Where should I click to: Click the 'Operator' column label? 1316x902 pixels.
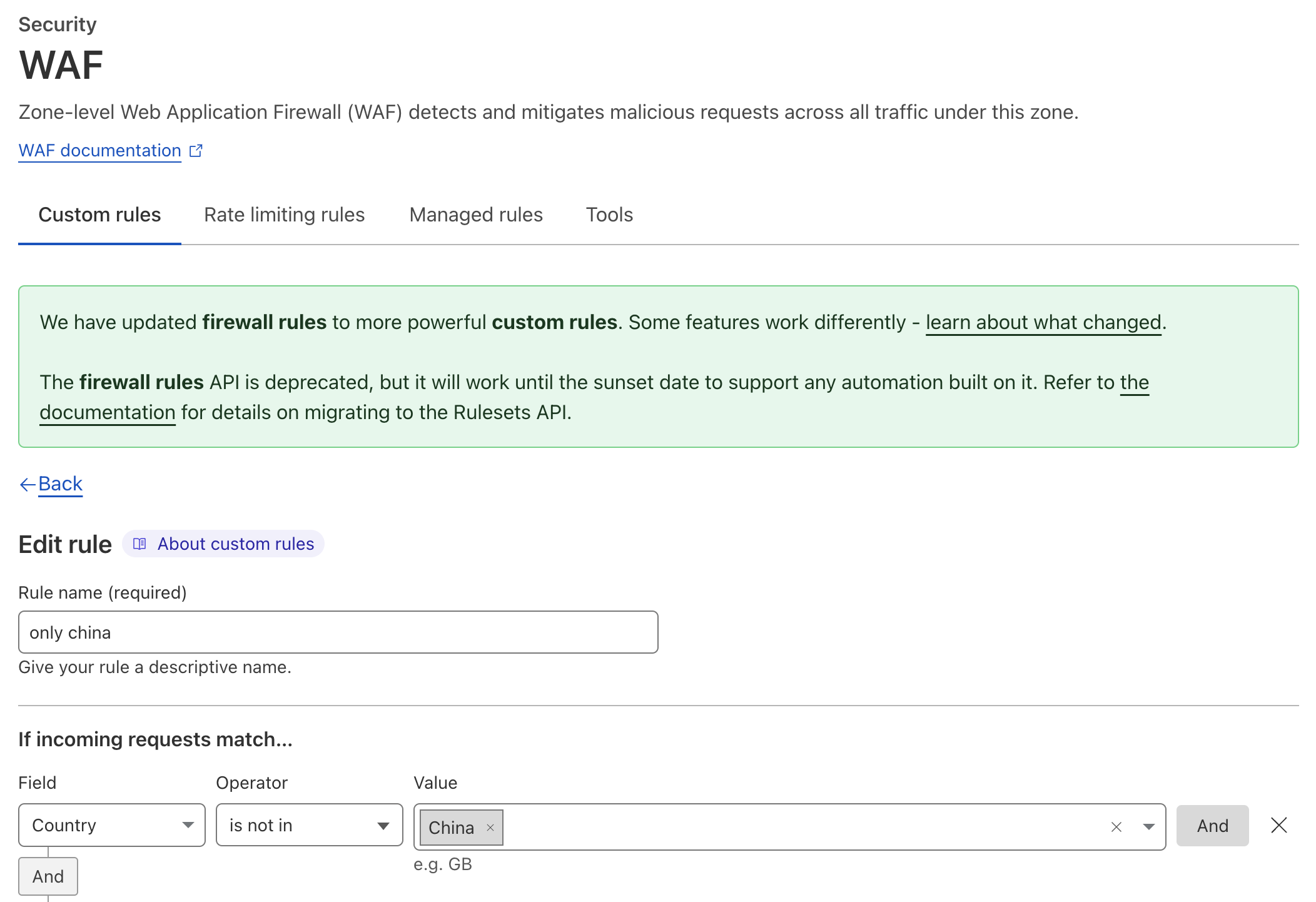click(x=251, y=783)
